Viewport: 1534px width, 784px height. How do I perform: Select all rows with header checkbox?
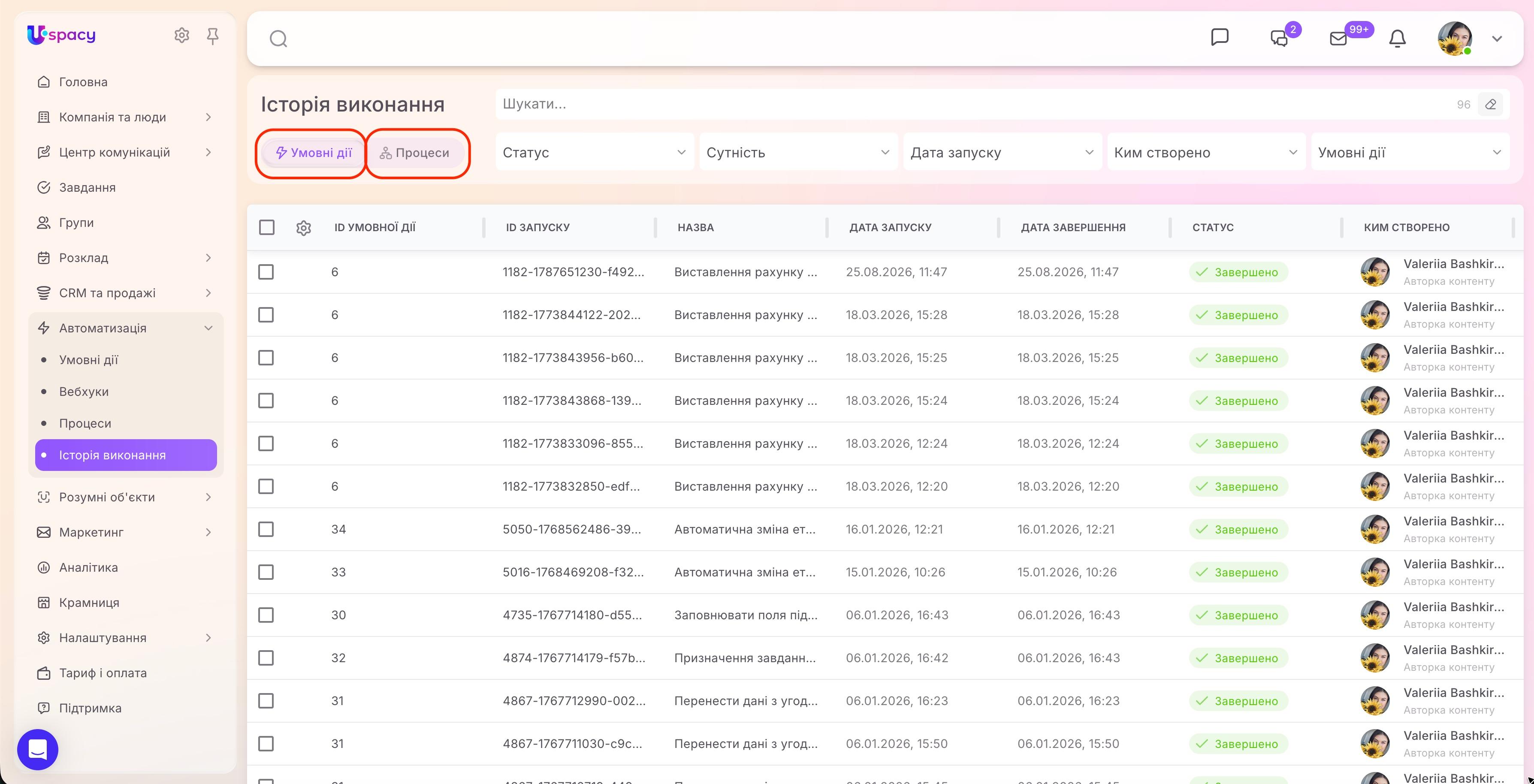[x=267, y=227]
